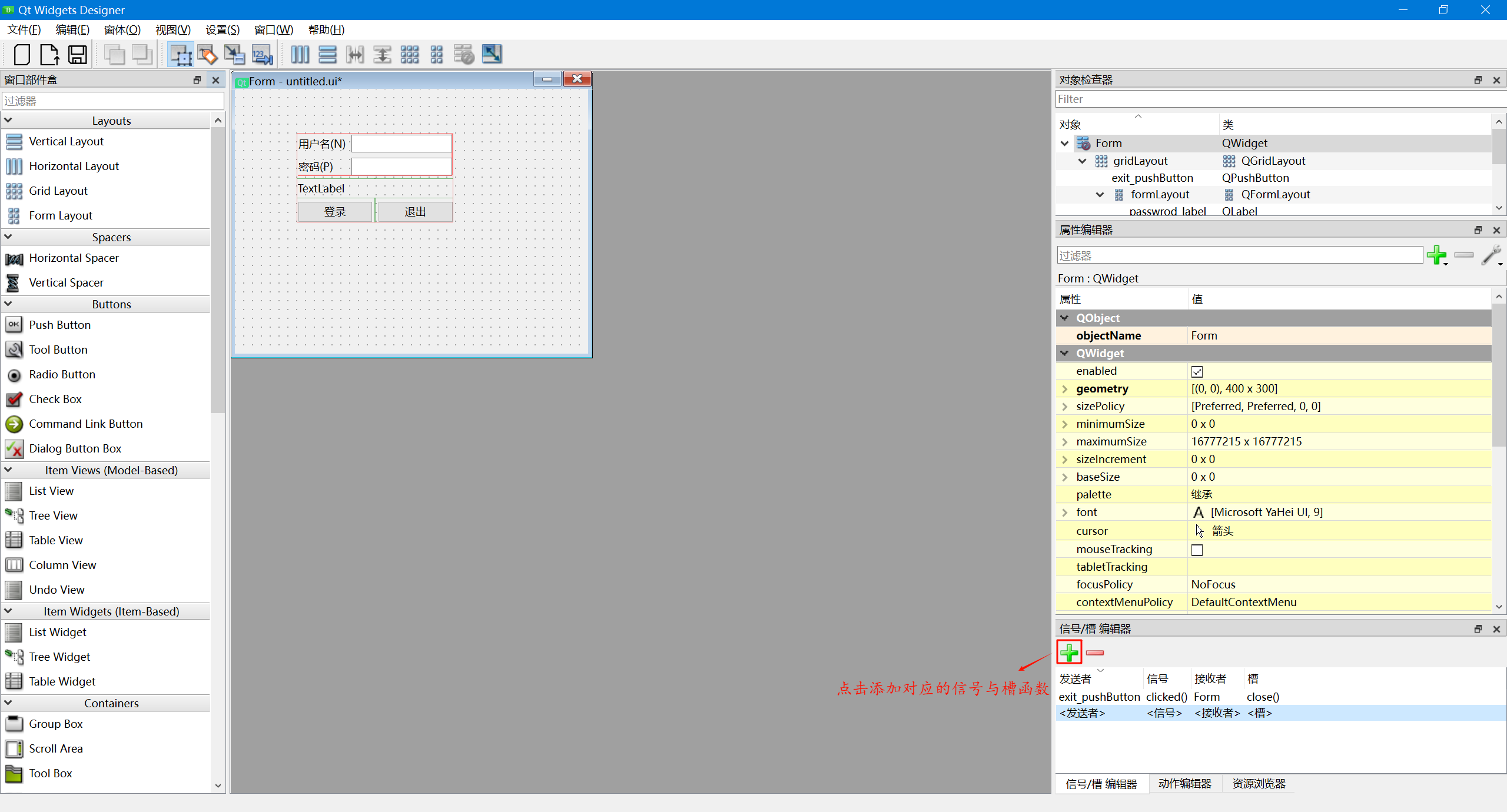Click the 登录 button on the form
Image resolution: width=1507 pixels, height=812 pixels.
[335, 211]
